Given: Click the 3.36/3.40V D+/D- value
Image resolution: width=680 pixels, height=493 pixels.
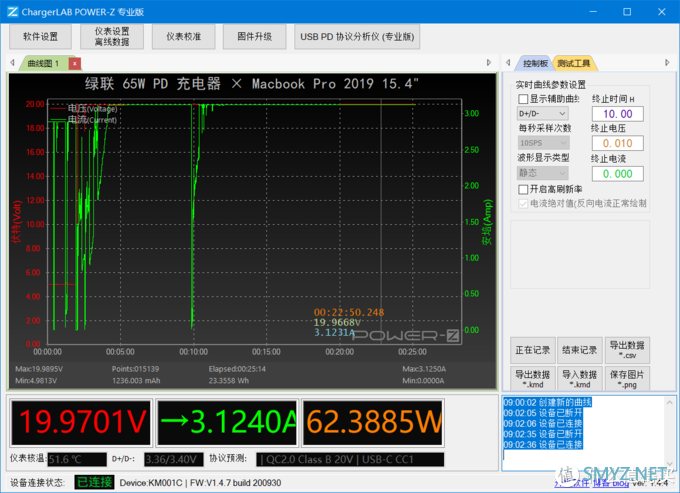Looking at the screenshot, I should [173, 460].
